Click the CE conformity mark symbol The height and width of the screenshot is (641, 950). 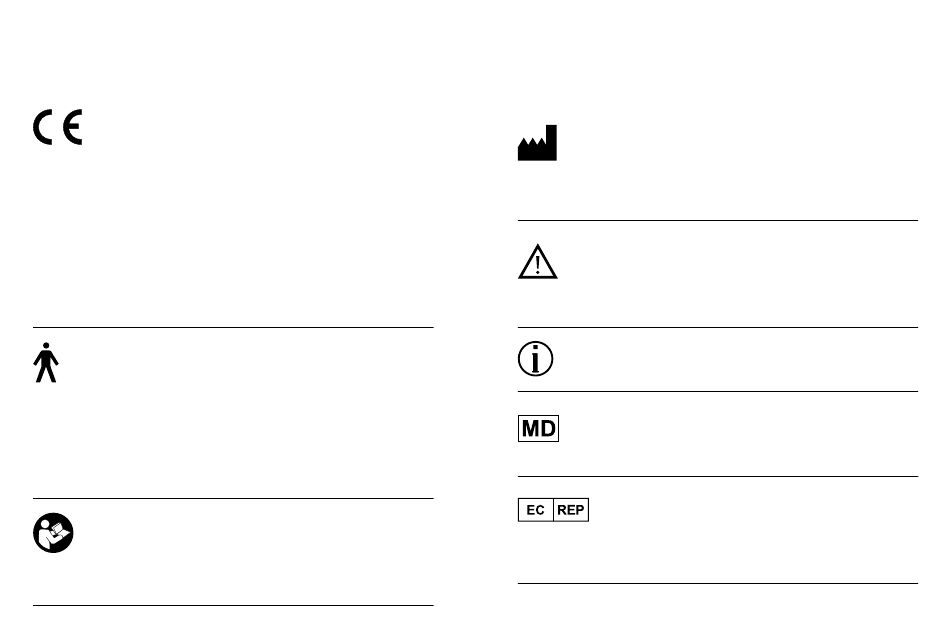58,127
